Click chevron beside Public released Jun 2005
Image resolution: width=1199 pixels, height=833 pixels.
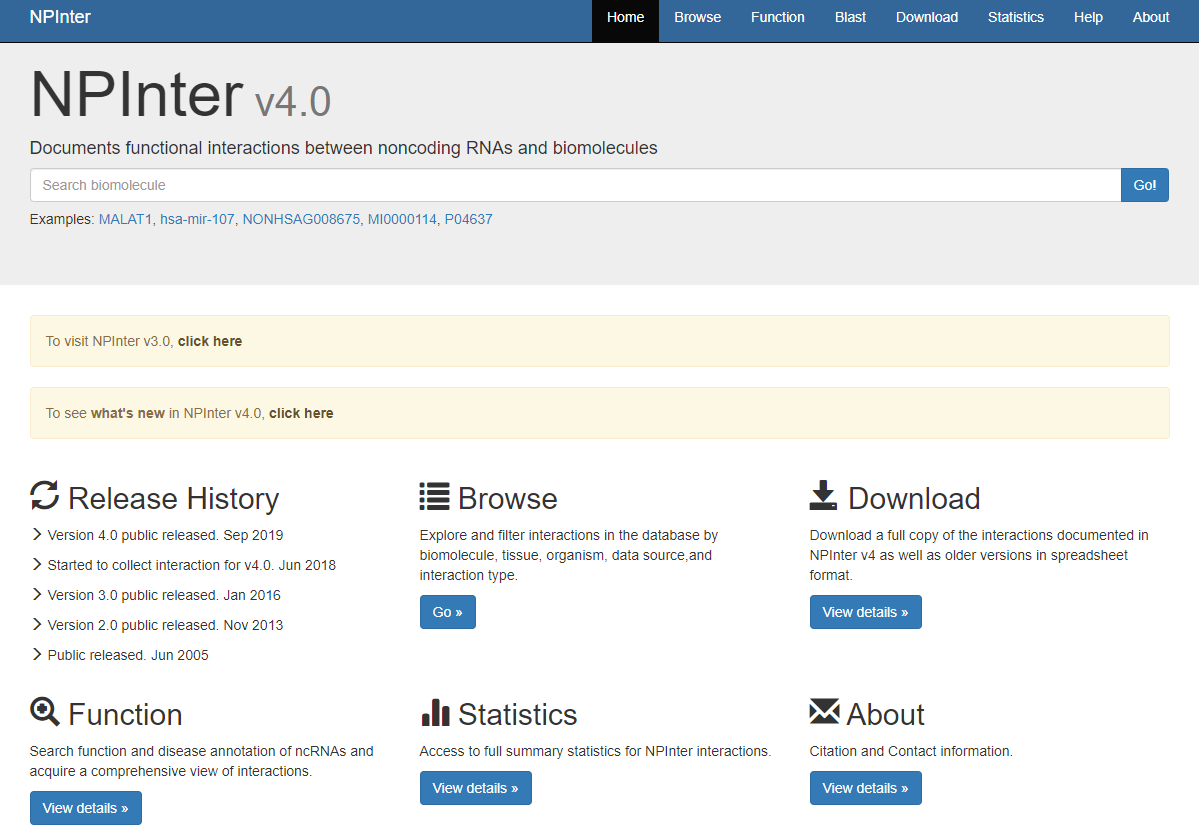pos(37,655)
